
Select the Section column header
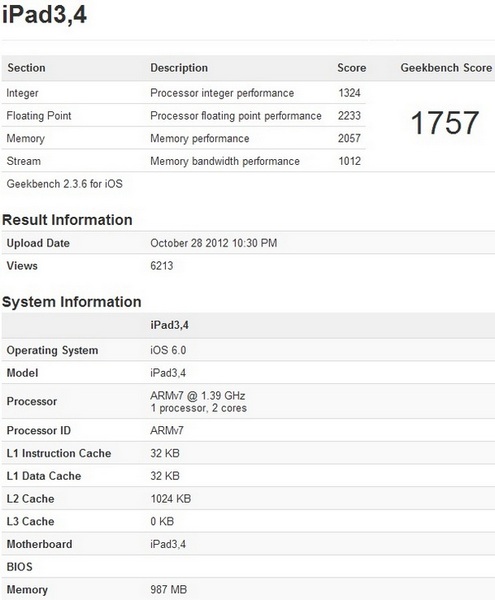pos(26,68)
